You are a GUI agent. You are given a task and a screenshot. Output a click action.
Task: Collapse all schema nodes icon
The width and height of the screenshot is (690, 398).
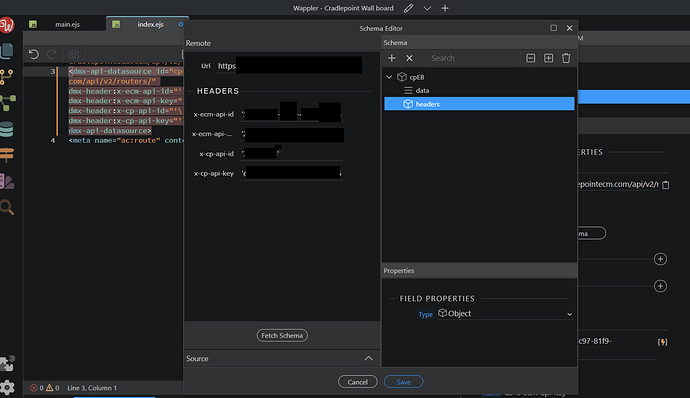point(531,58)
